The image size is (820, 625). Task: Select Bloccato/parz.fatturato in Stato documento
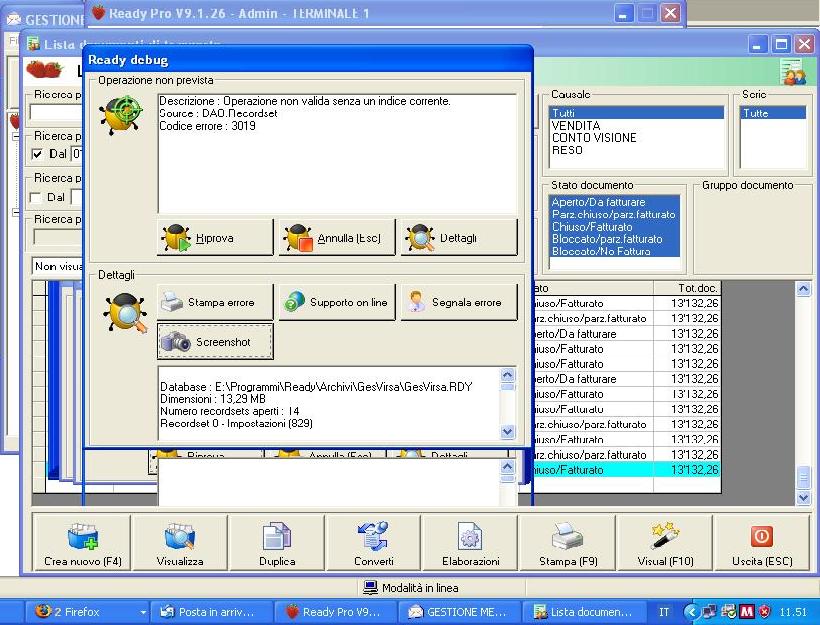click(614, 239)
